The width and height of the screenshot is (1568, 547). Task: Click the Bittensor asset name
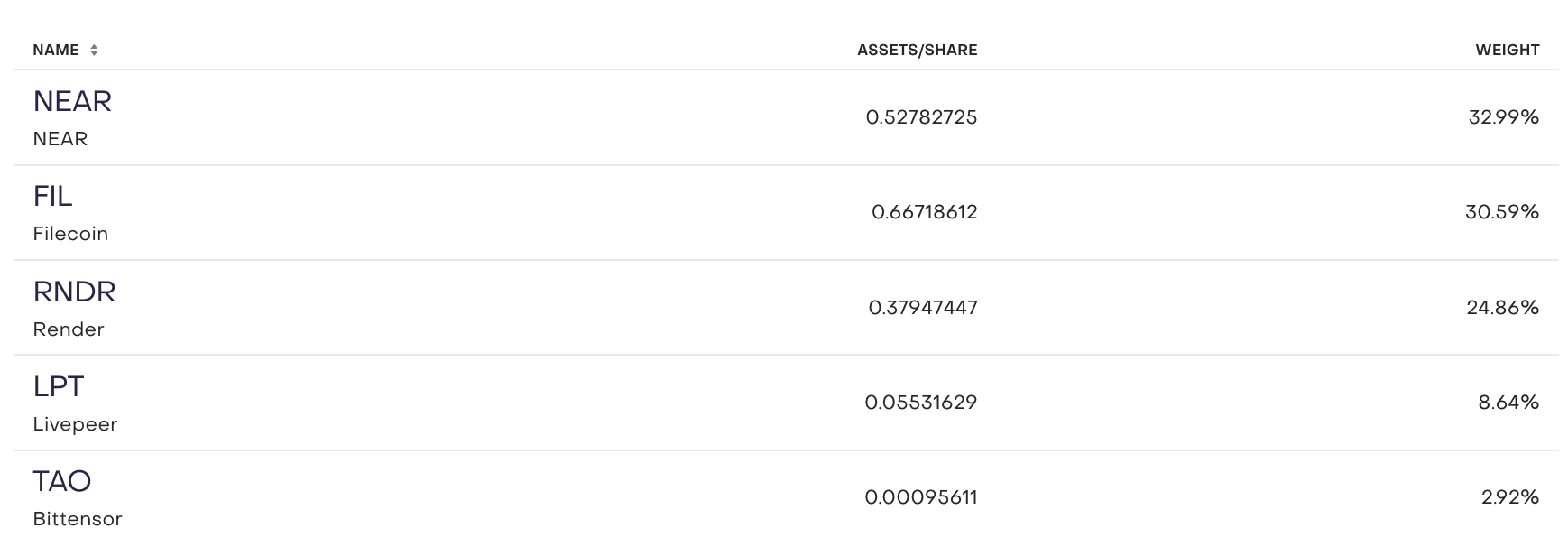click(78, 519)
